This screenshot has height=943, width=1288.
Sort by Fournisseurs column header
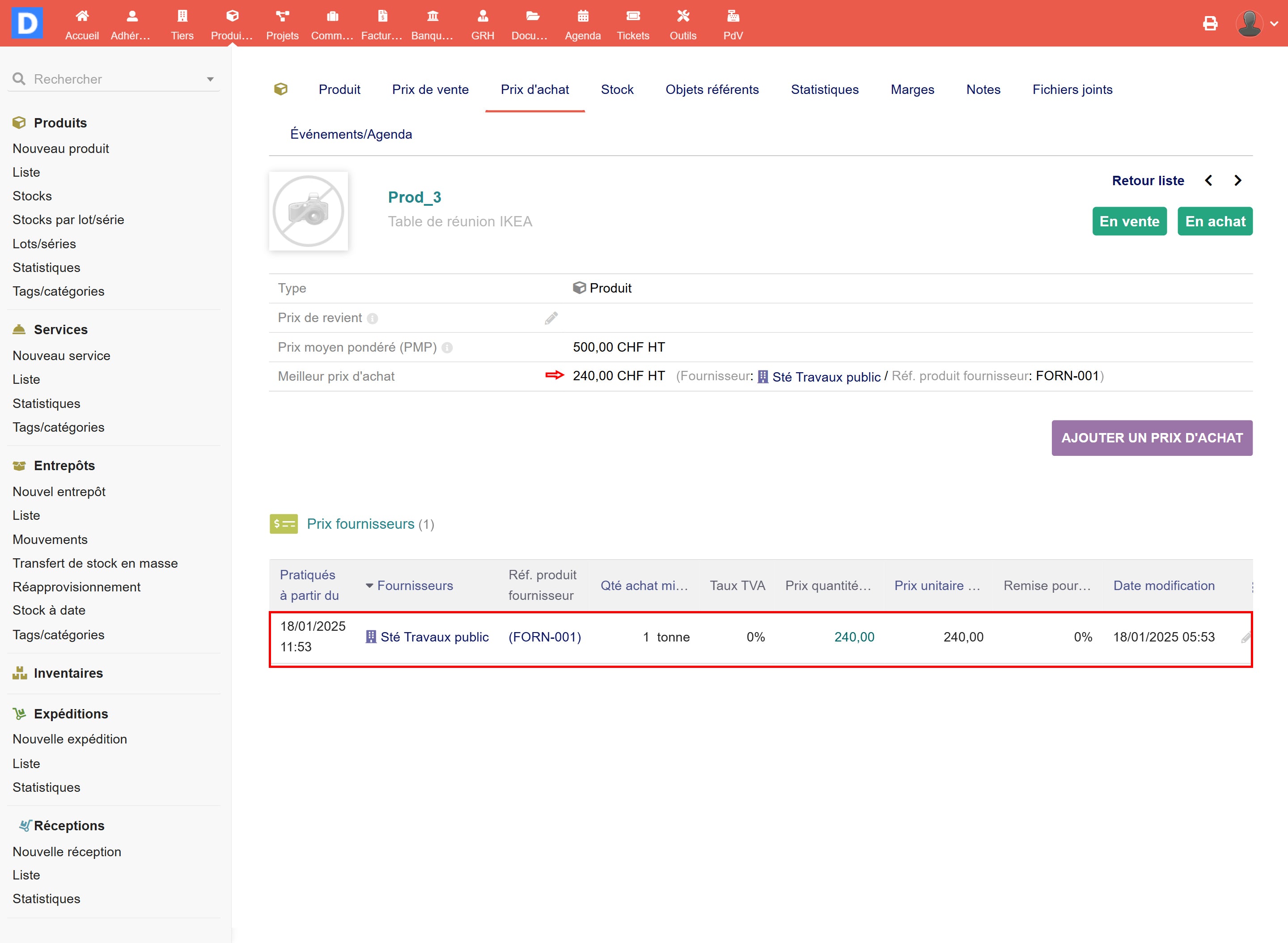coord(415,586)
